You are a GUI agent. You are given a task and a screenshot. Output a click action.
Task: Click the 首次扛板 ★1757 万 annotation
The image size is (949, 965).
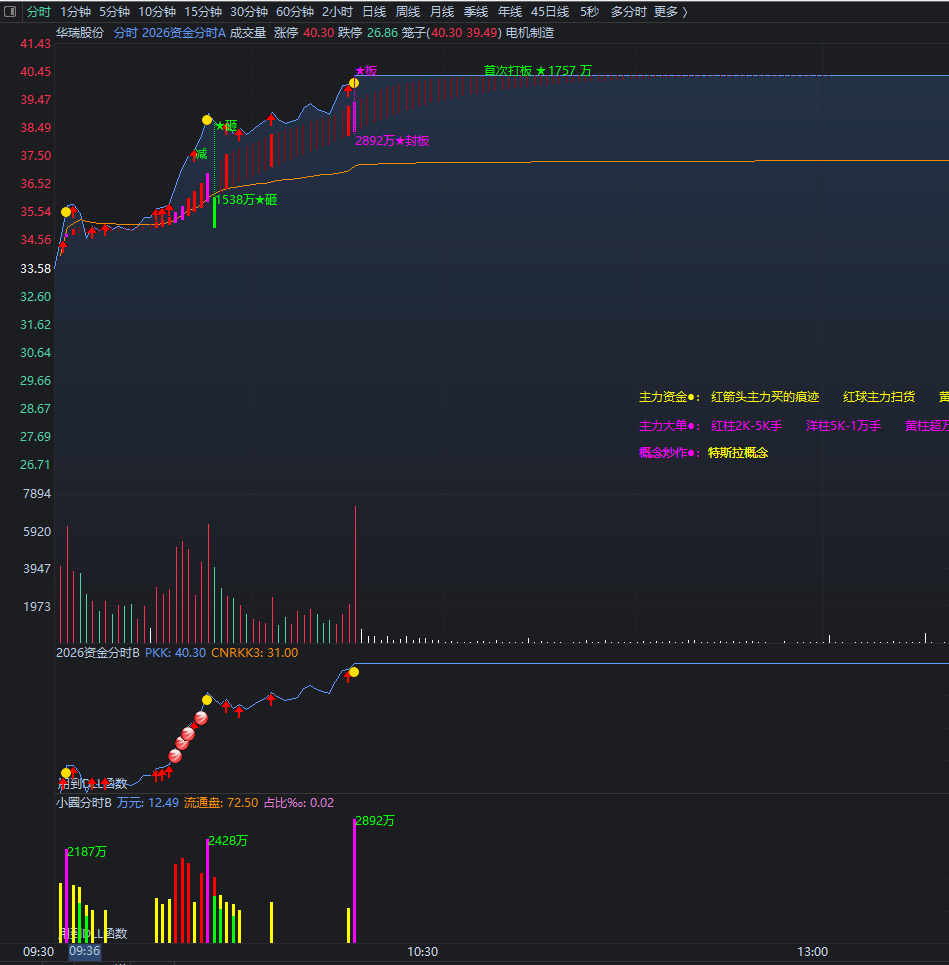click(x=537, y=70)
